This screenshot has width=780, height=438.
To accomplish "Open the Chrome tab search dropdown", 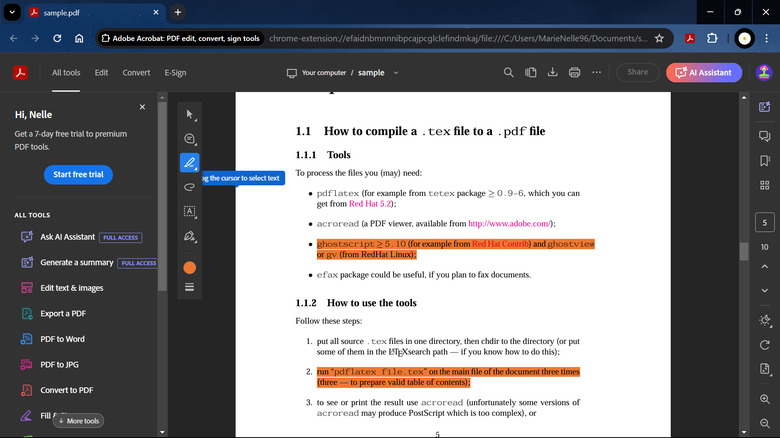I will (13, 12).
